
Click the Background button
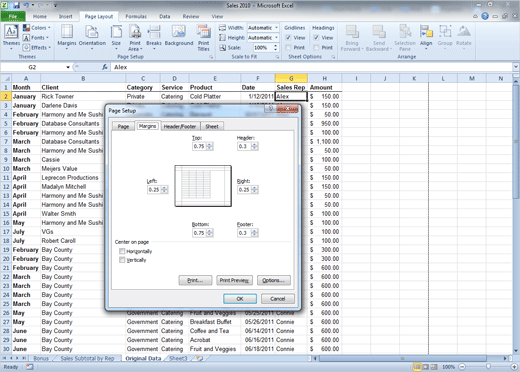tap(179, 36)
